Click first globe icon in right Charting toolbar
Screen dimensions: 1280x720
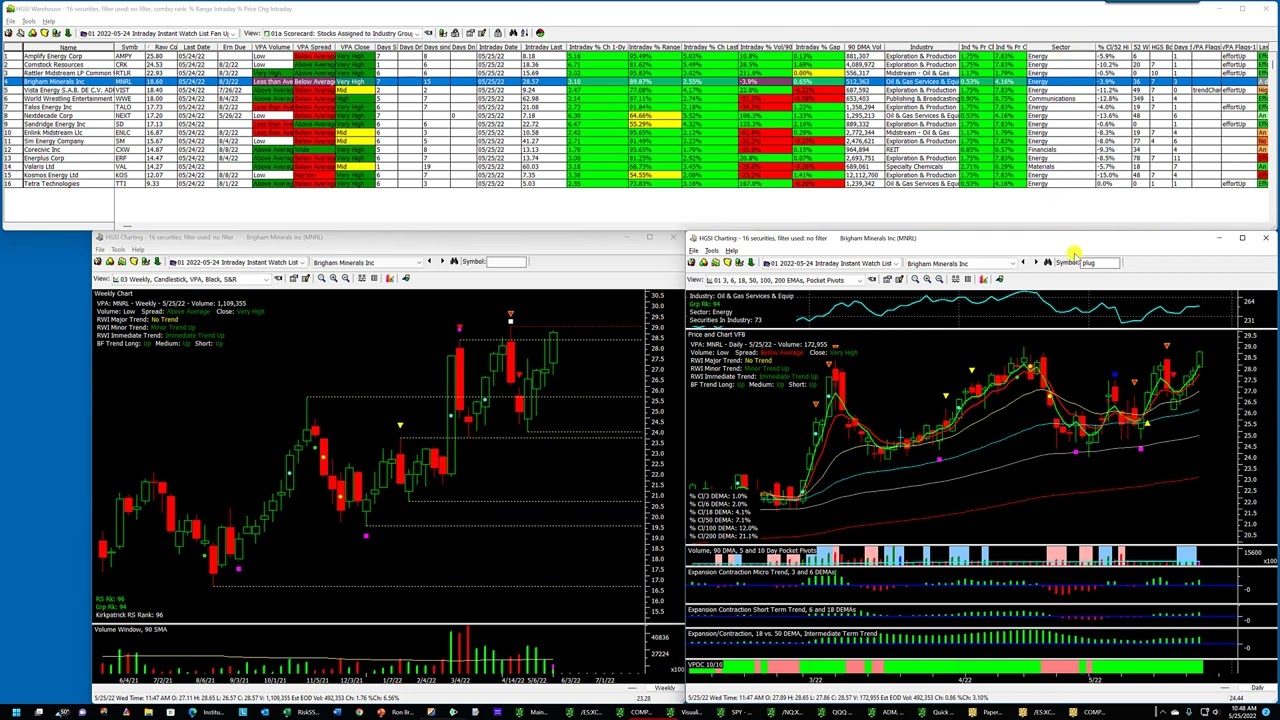tap(691, 263)
